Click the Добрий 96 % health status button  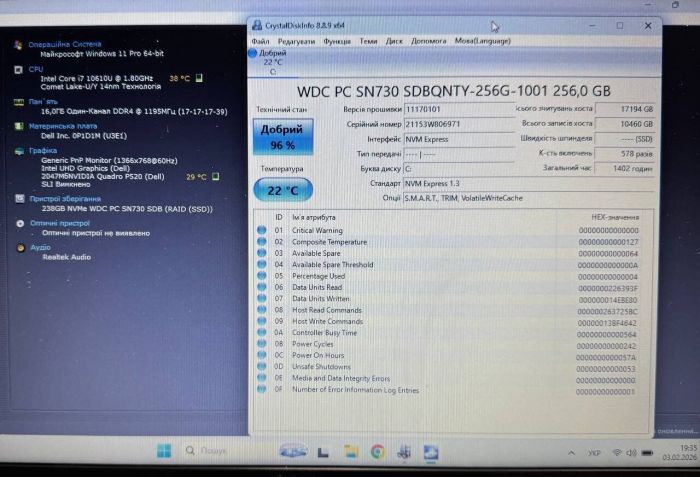[x=283, y=138]
